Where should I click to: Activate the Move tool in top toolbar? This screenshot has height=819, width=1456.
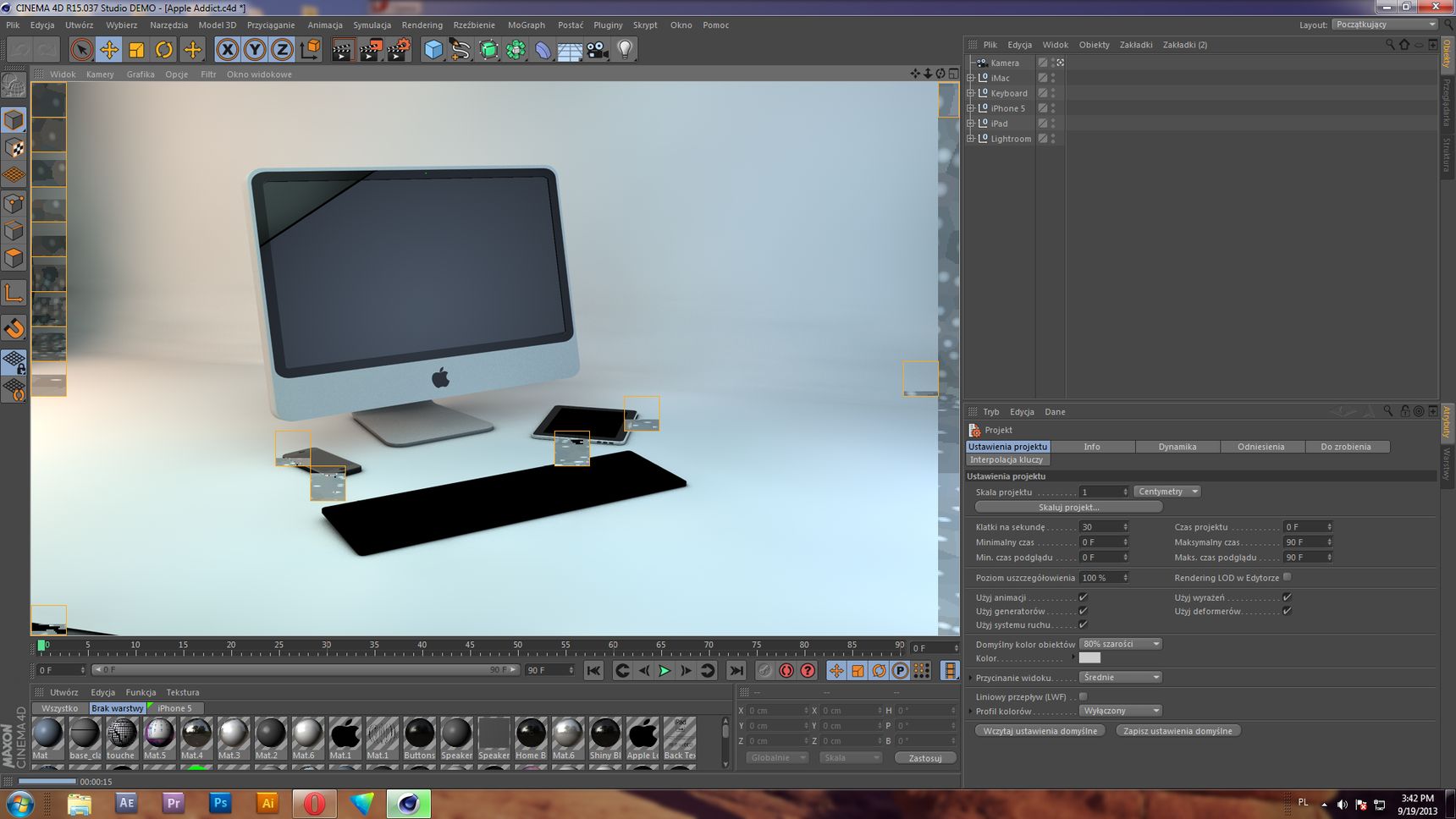[x=109, y=50]
